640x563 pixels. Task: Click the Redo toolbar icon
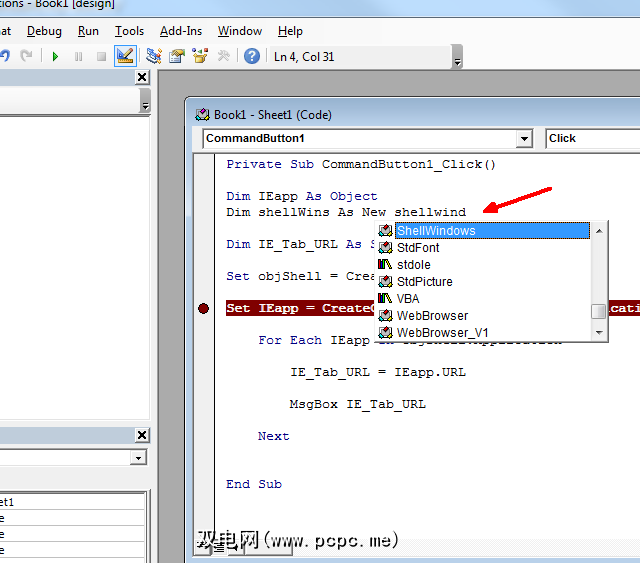(x=27, y=56)
